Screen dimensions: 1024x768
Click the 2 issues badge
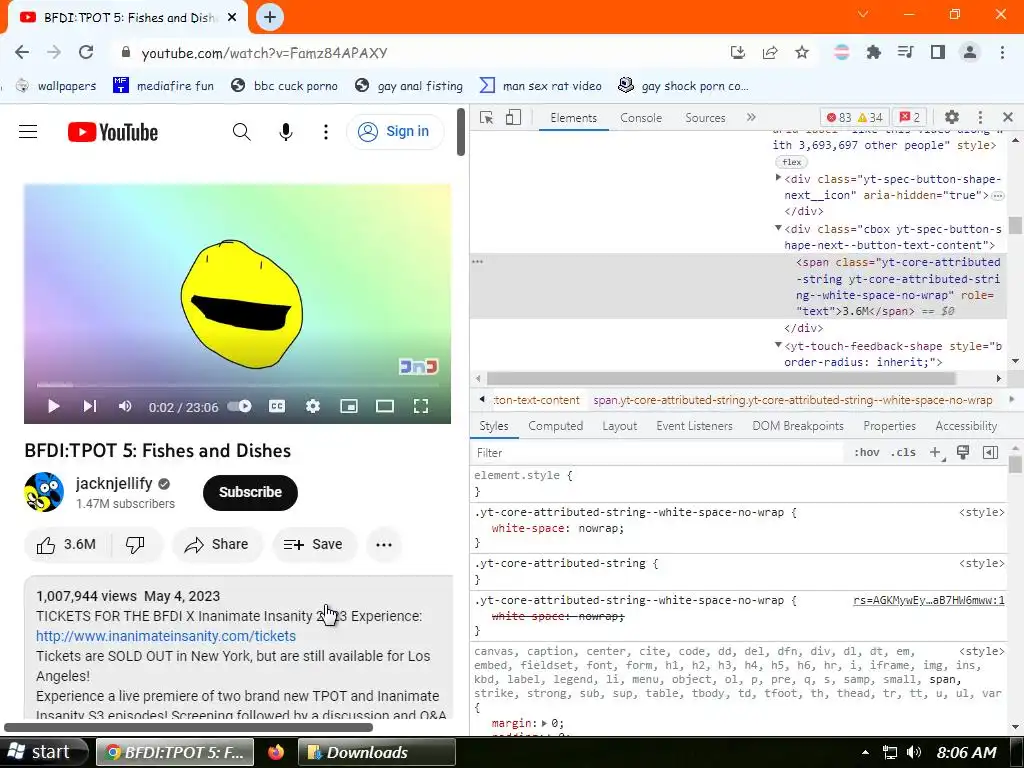pyautogui.click(x=910, y=118)
